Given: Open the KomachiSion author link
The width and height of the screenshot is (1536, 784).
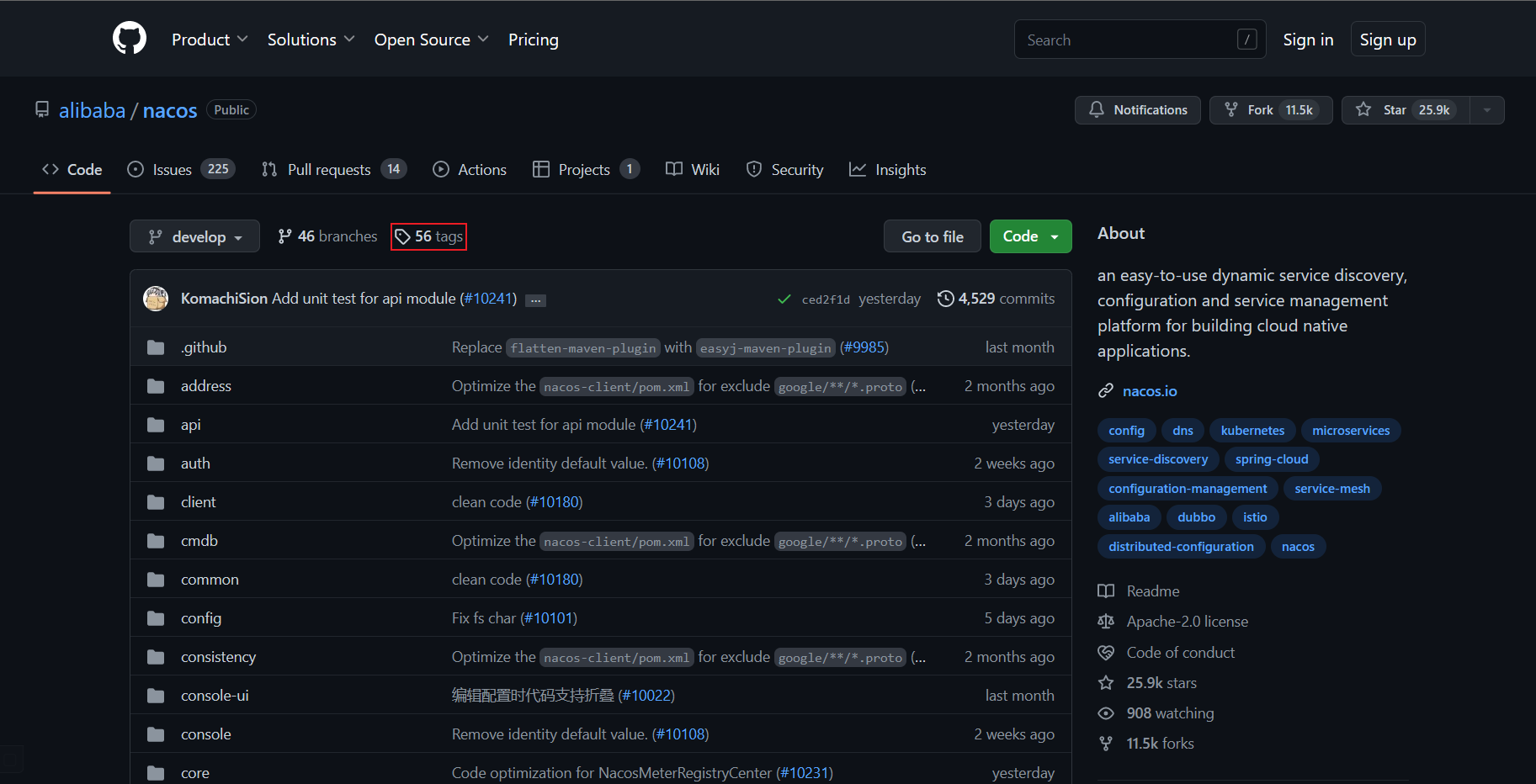Looking at the screenshot, I should (x=224, y=299).
